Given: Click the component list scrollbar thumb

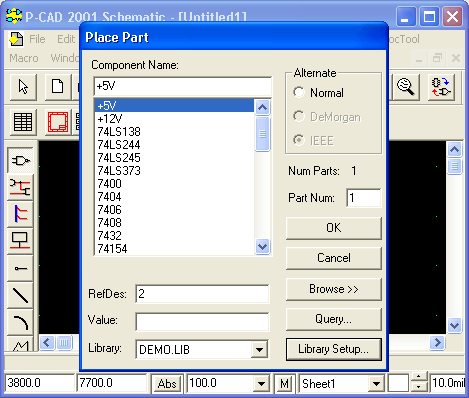Looking at the screenshot, I should 262,134.
